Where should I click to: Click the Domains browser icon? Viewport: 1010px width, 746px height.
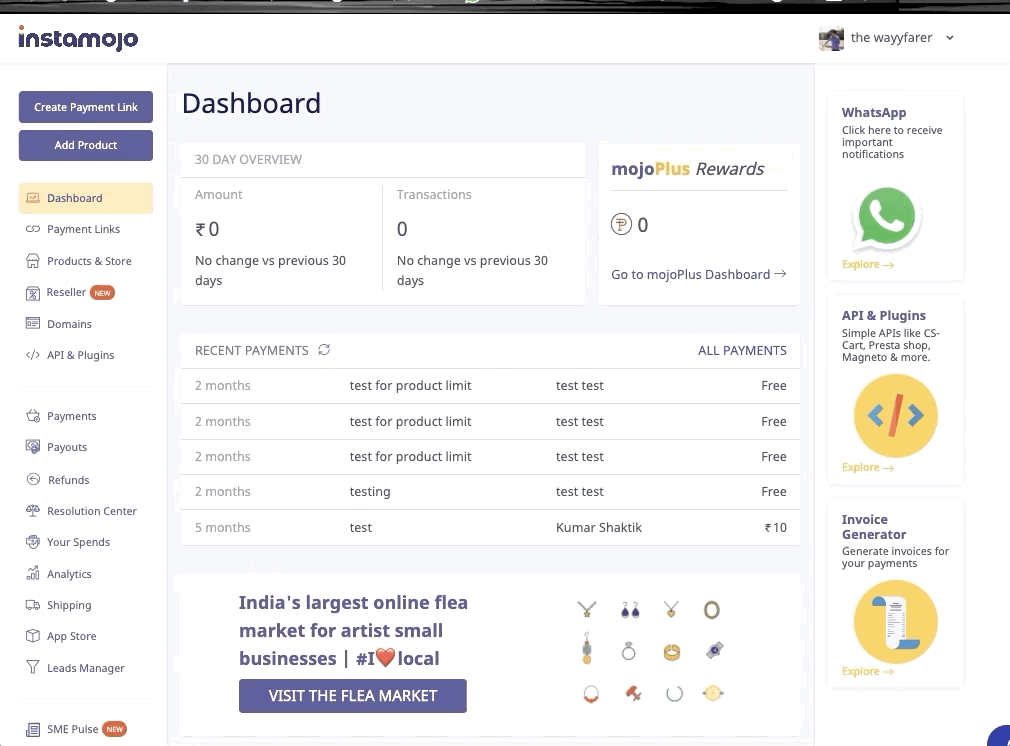click(33, 323)
